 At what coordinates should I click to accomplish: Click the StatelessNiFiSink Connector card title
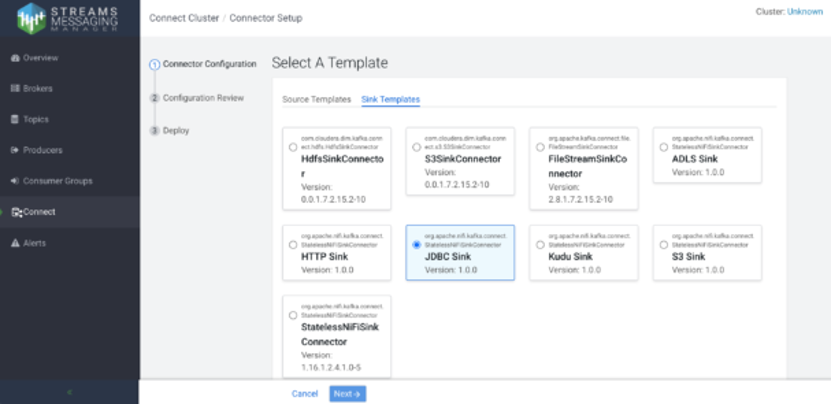[x=340, y=334]
